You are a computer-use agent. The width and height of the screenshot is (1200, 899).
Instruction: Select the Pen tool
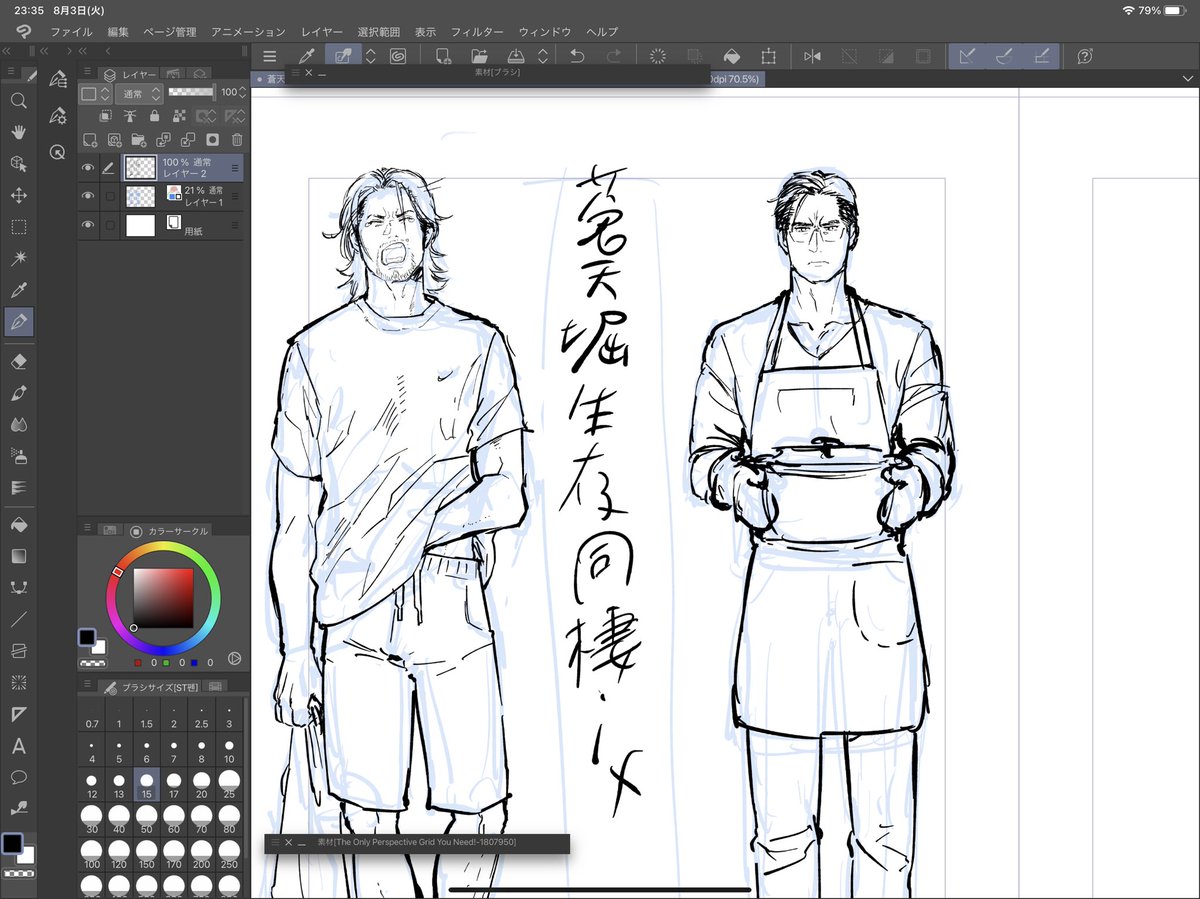click(18, 322)
